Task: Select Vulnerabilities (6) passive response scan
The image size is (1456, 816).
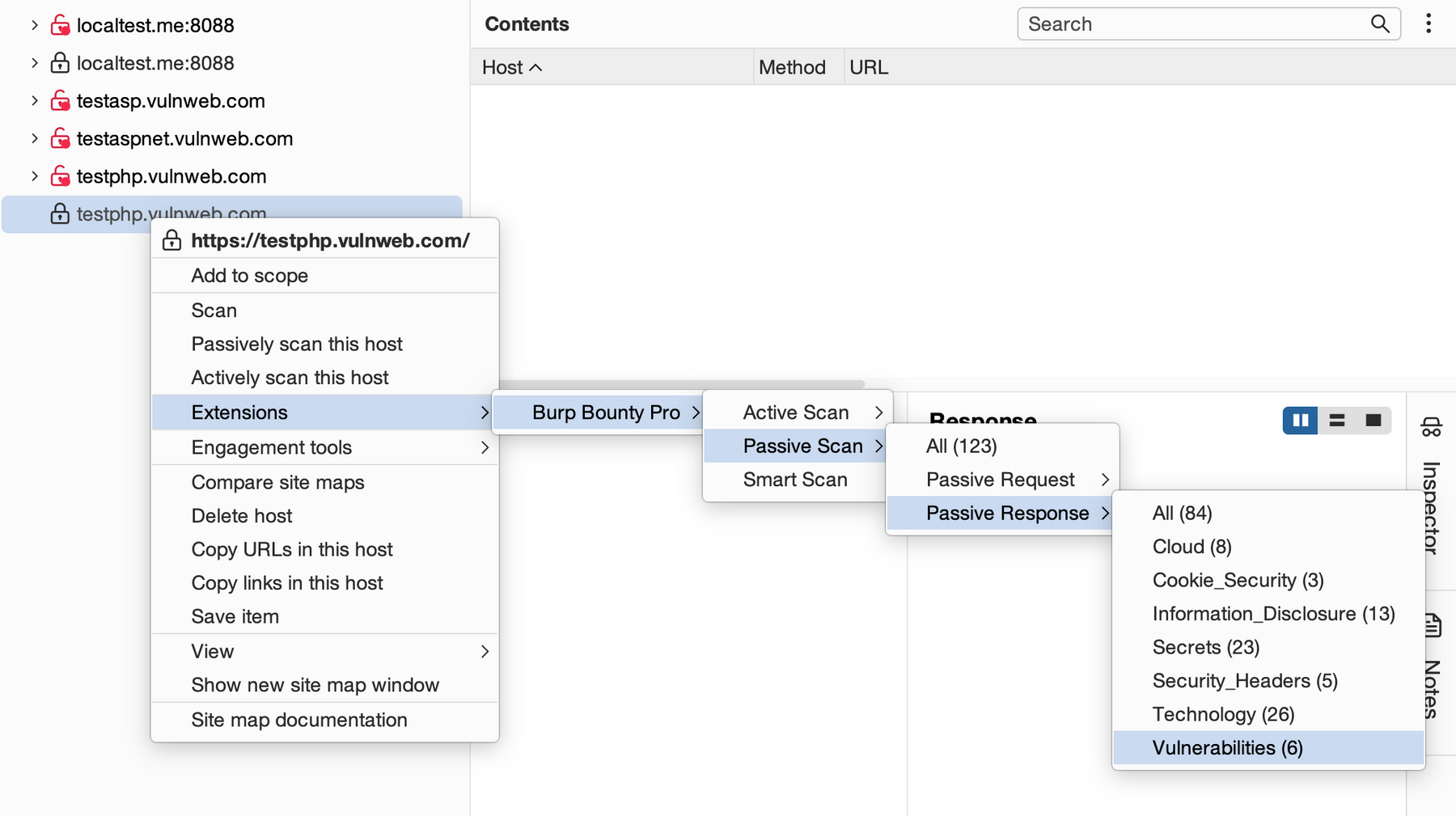Action: click(x=1227, y=748)
